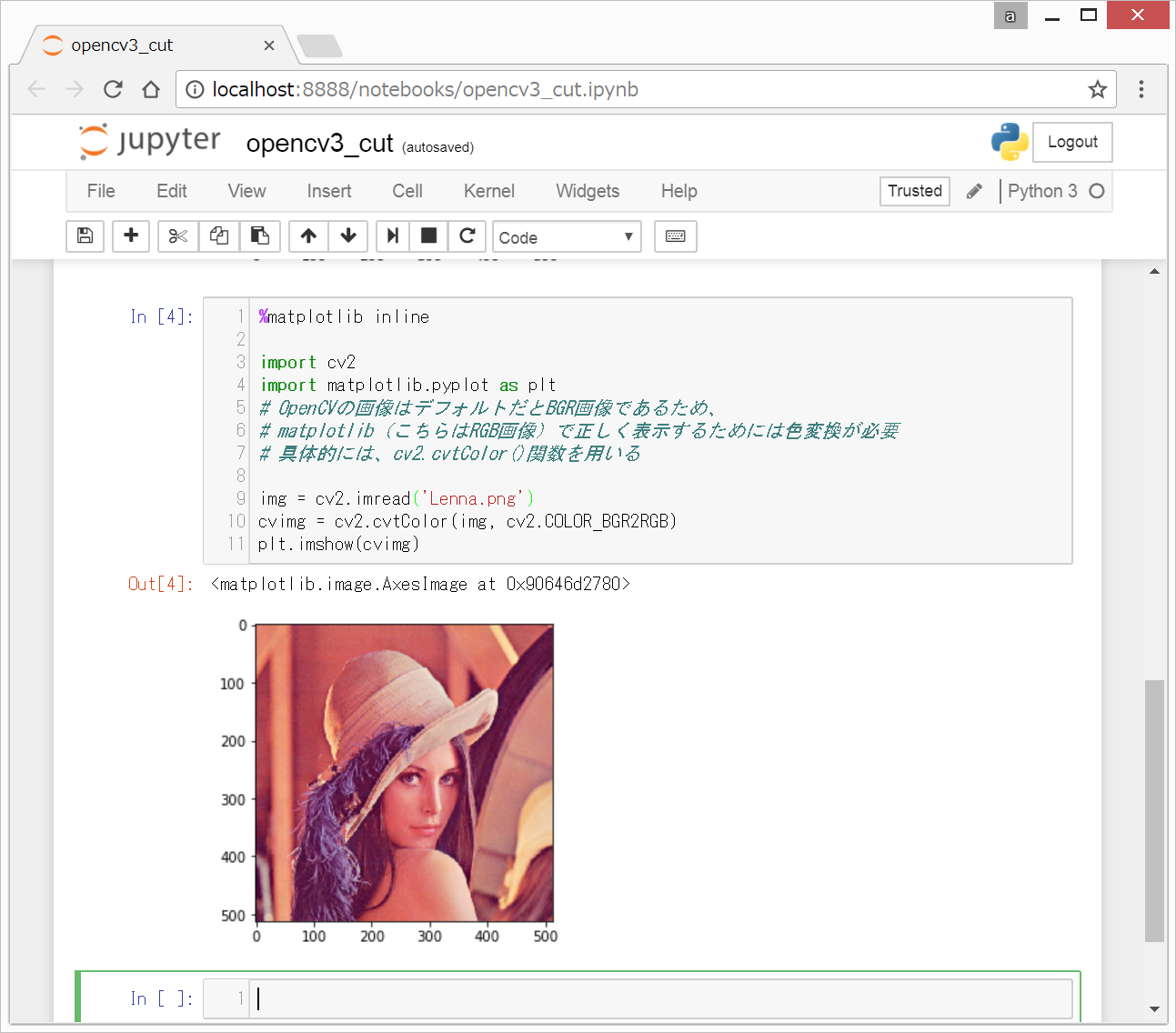Open a new browser tab
Screen dimensions: 1176x1033
(x=319, y=45)
